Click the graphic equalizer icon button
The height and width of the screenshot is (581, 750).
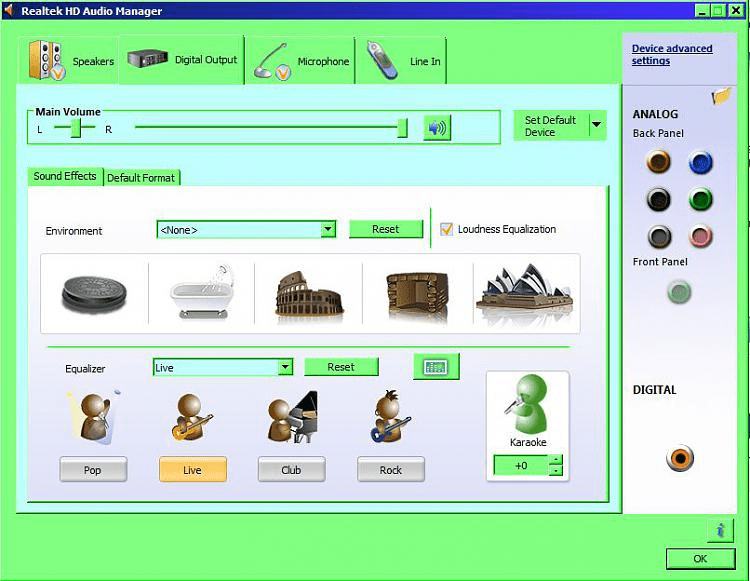pyautogui.click(x=436, y=367)
